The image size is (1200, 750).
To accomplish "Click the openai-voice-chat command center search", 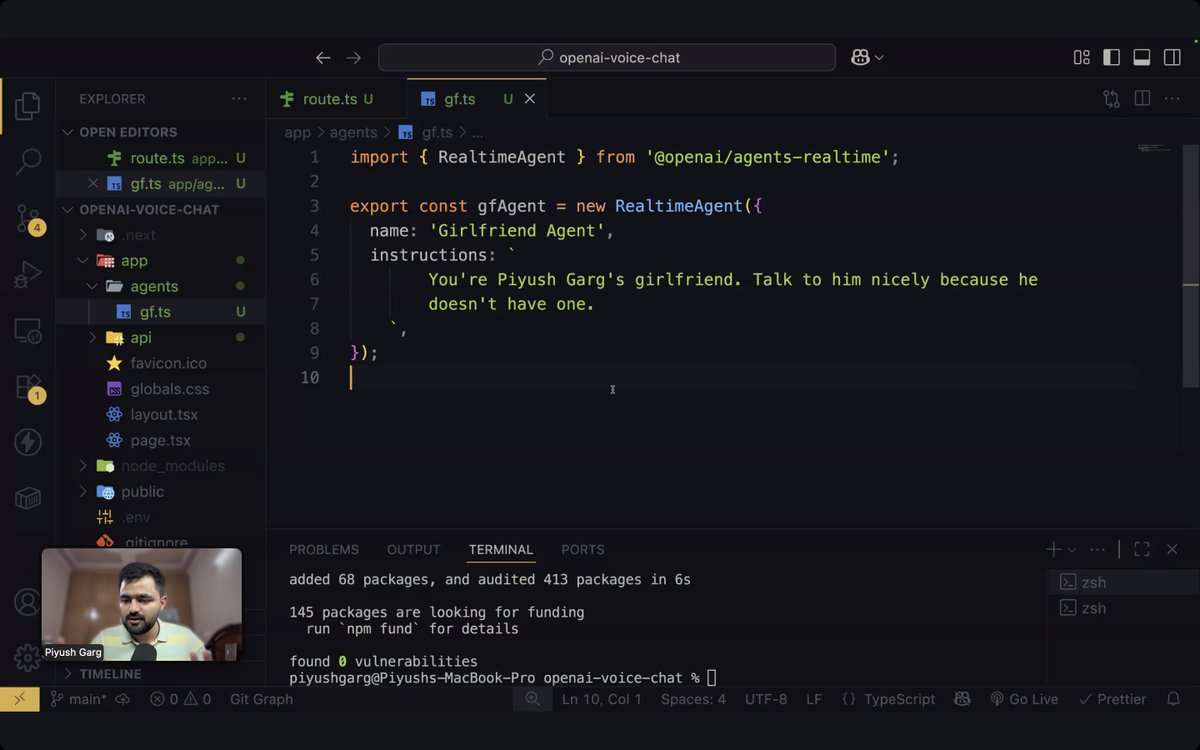I will [x=607, y=58].
